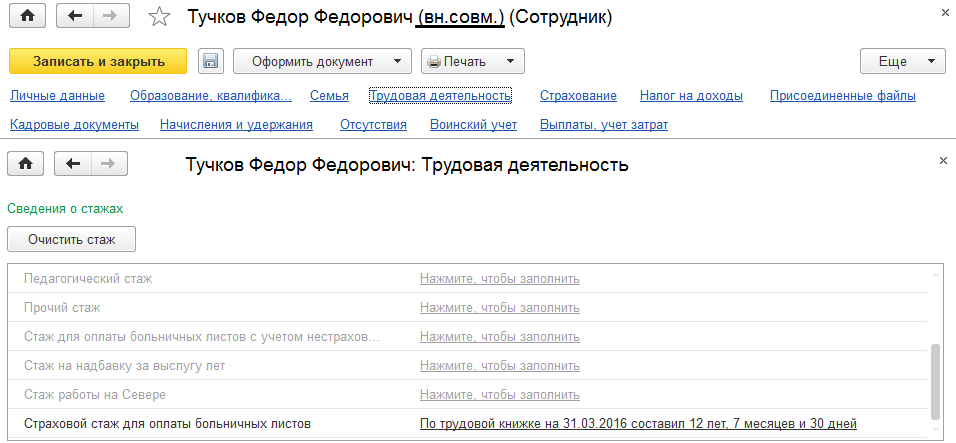Click home icon in Трудовая деятельность panel

[x=26, y=163]
